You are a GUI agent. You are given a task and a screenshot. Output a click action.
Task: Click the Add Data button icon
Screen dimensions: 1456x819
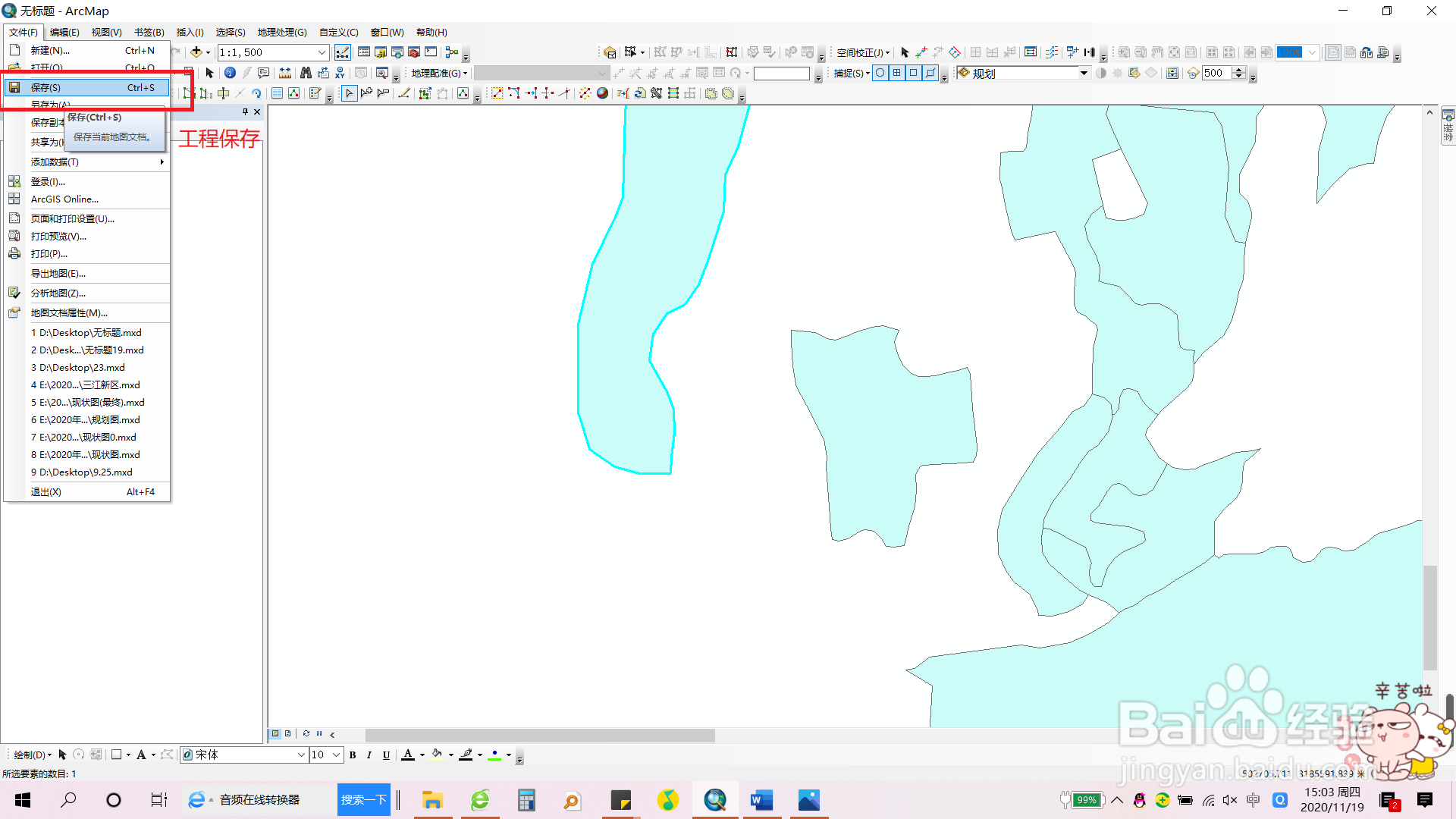pyautogui.click(x=196, y=52)
